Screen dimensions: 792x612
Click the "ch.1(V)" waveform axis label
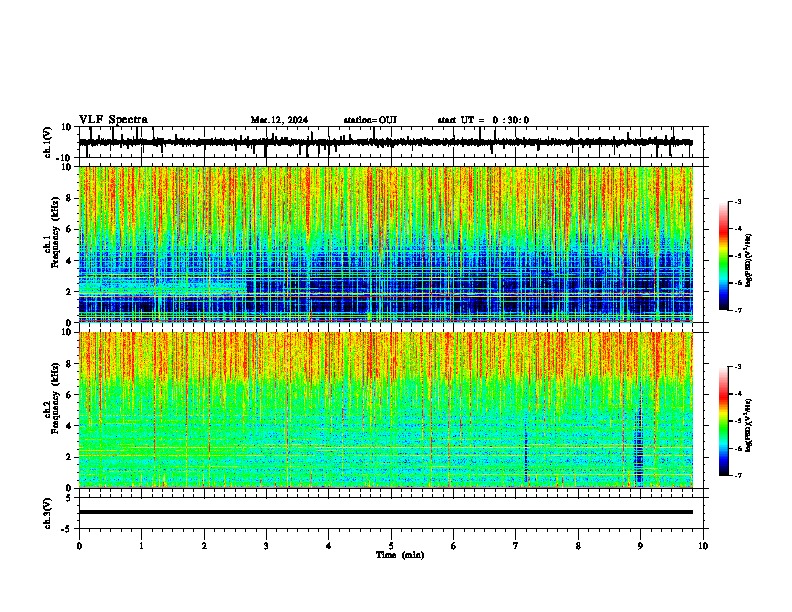click(48, 142)
